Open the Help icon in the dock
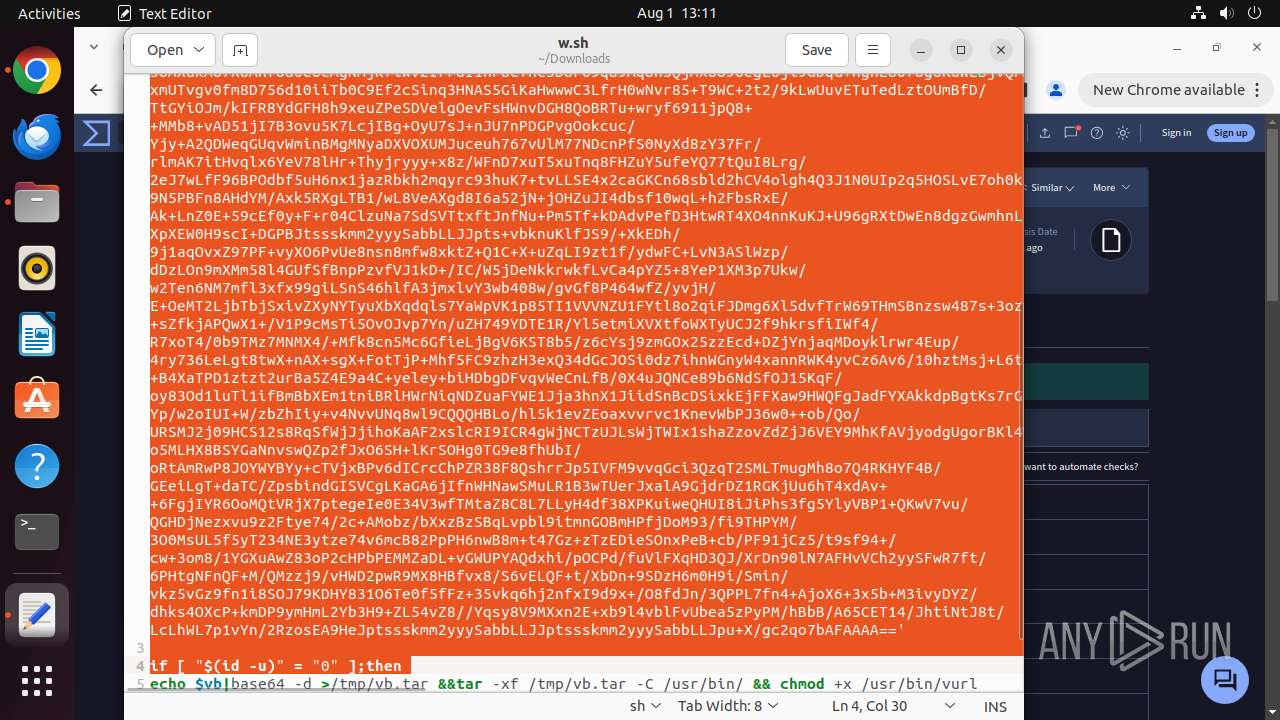 pyautogui.click(x=37, y=466)
